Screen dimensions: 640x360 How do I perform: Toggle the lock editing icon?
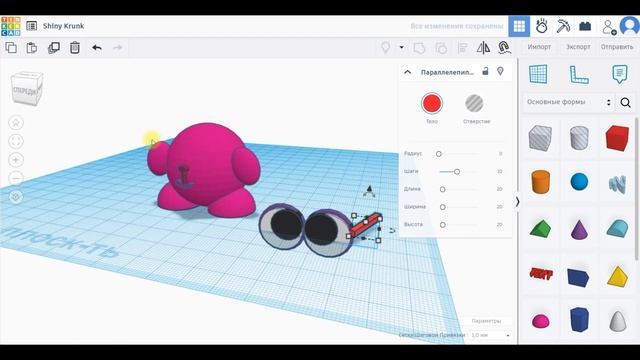point(485,71)
